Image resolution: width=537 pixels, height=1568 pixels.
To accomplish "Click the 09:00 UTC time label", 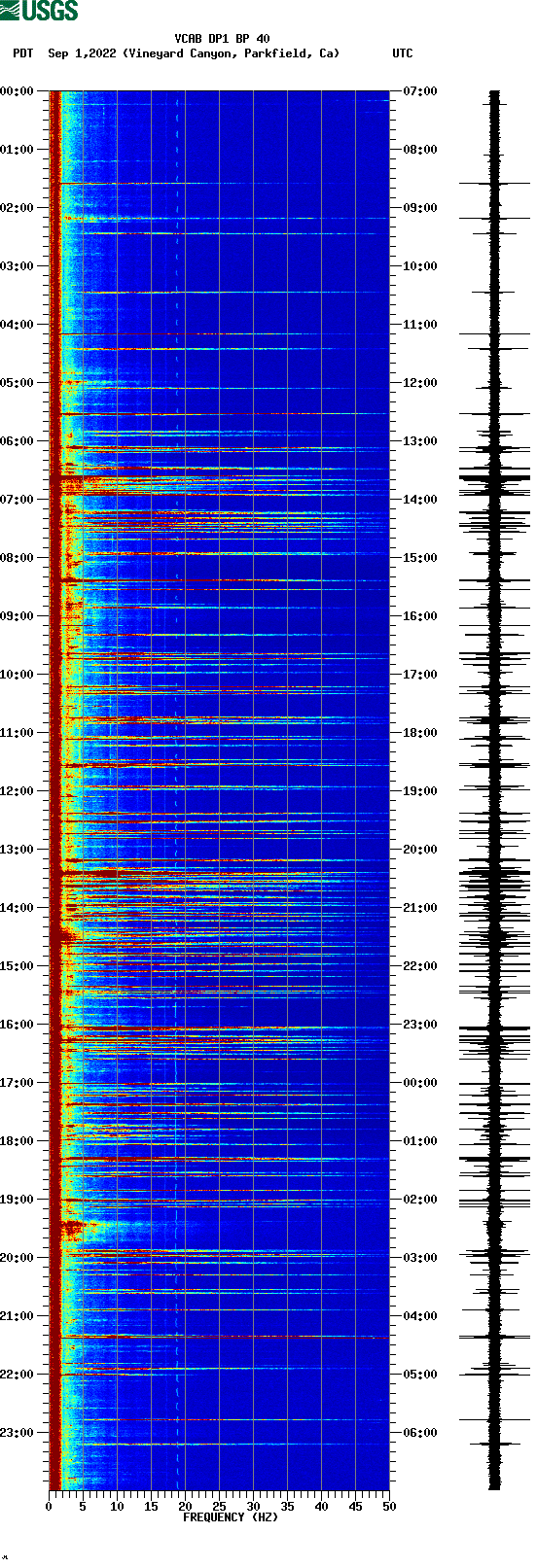I will coord(420,208).
